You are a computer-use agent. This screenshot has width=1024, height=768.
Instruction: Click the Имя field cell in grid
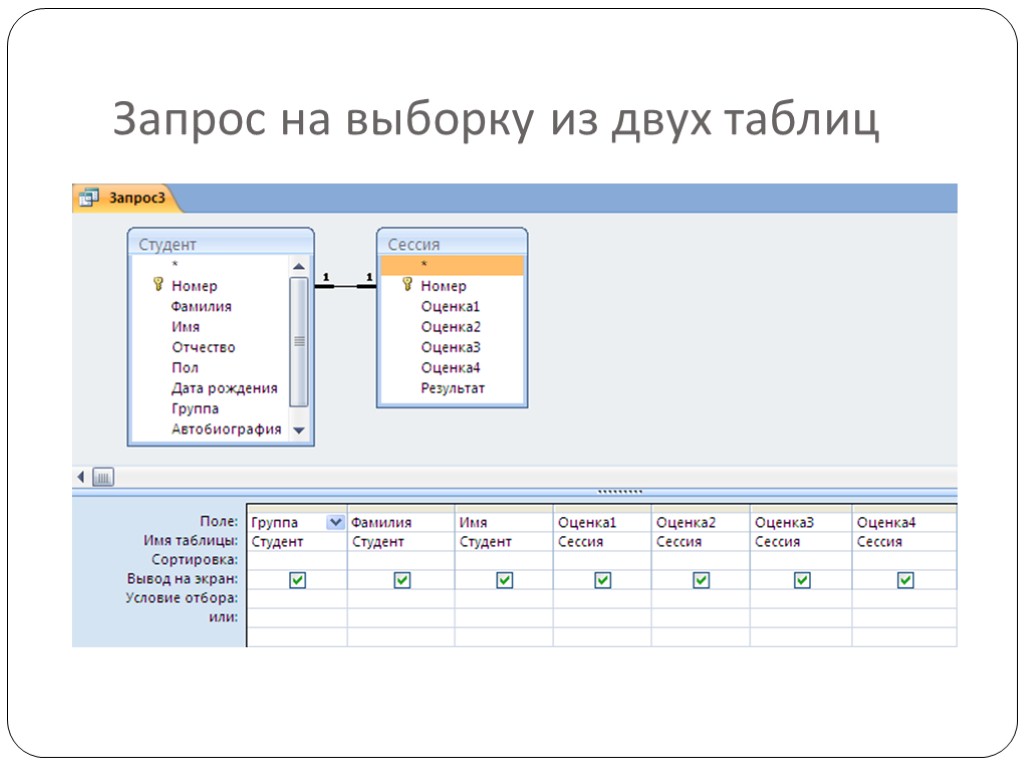tap(504, 522)
